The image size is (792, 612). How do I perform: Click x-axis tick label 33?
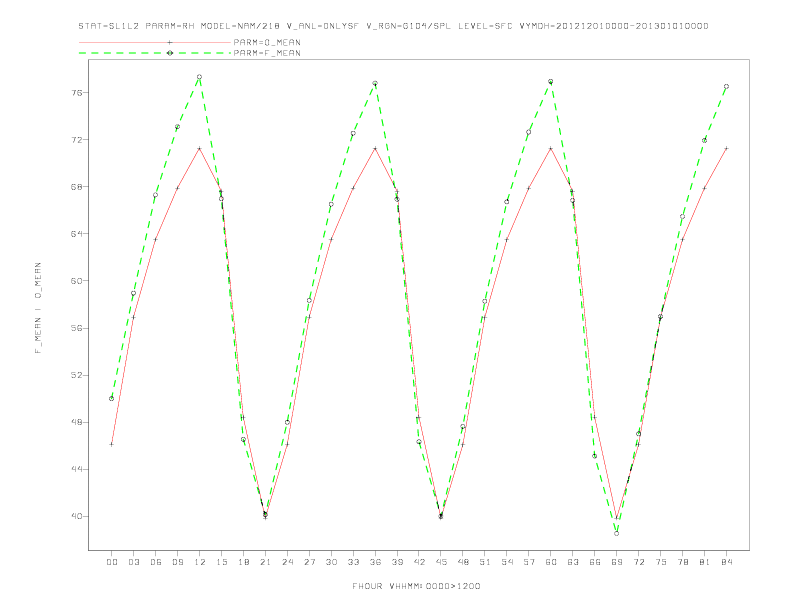(x=353, y=562)
